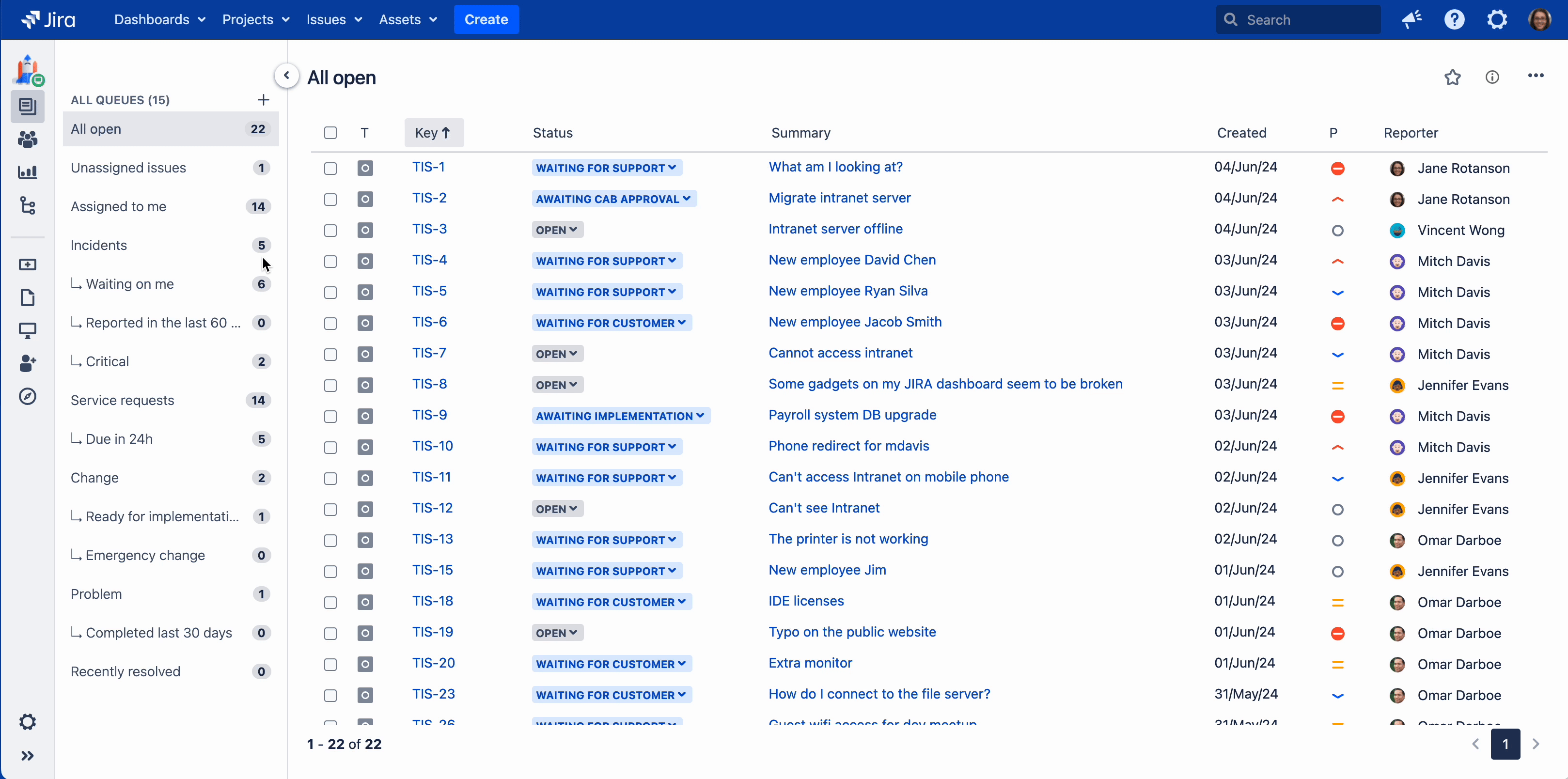The width and height of the screenshot is (1568, 779).
Task: Toggle checkbox for TIS-8 issue row
Action: click(330, 385)
